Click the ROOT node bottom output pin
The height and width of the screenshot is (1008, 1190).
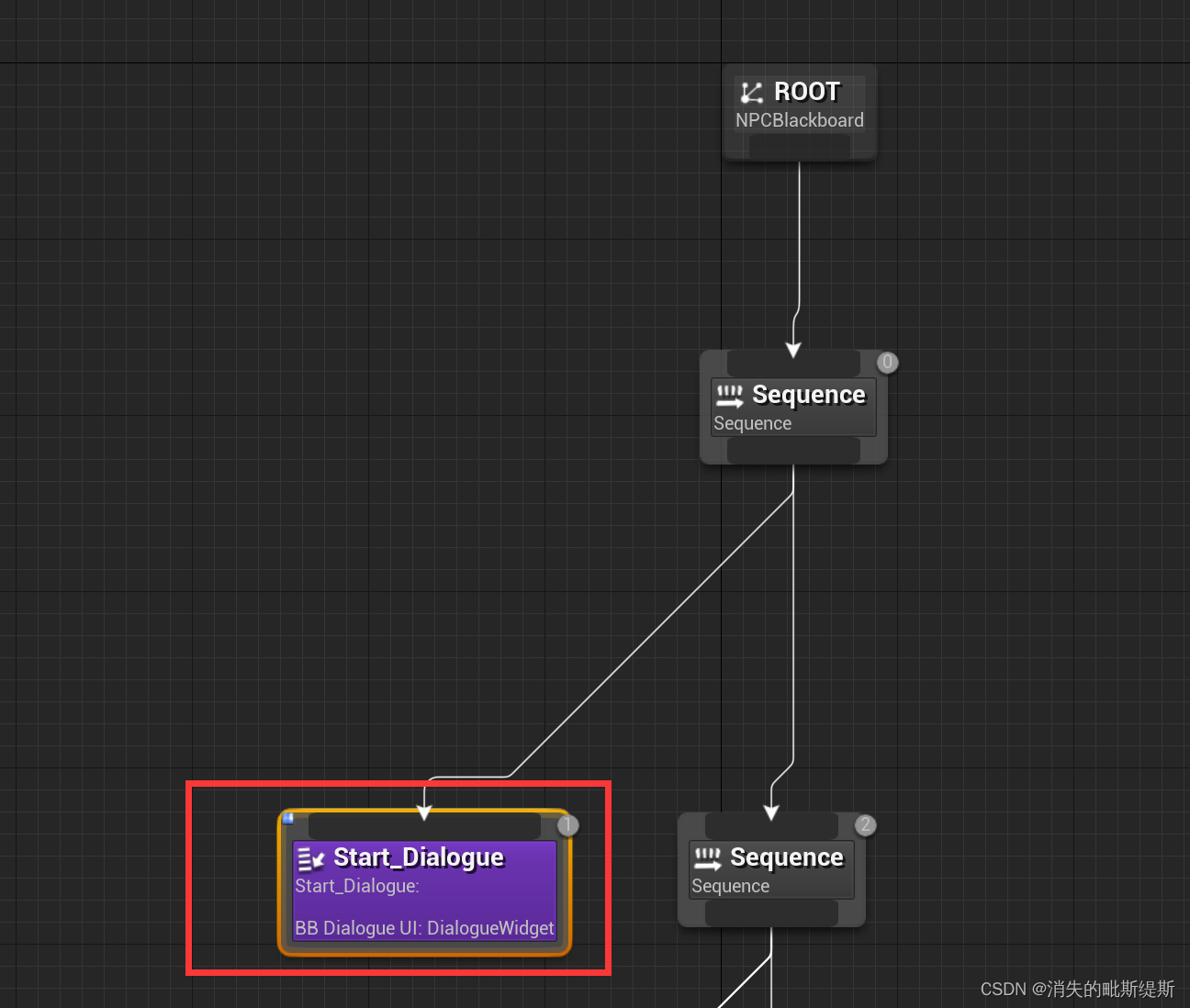pyautogui.click(x=799, y=146)
